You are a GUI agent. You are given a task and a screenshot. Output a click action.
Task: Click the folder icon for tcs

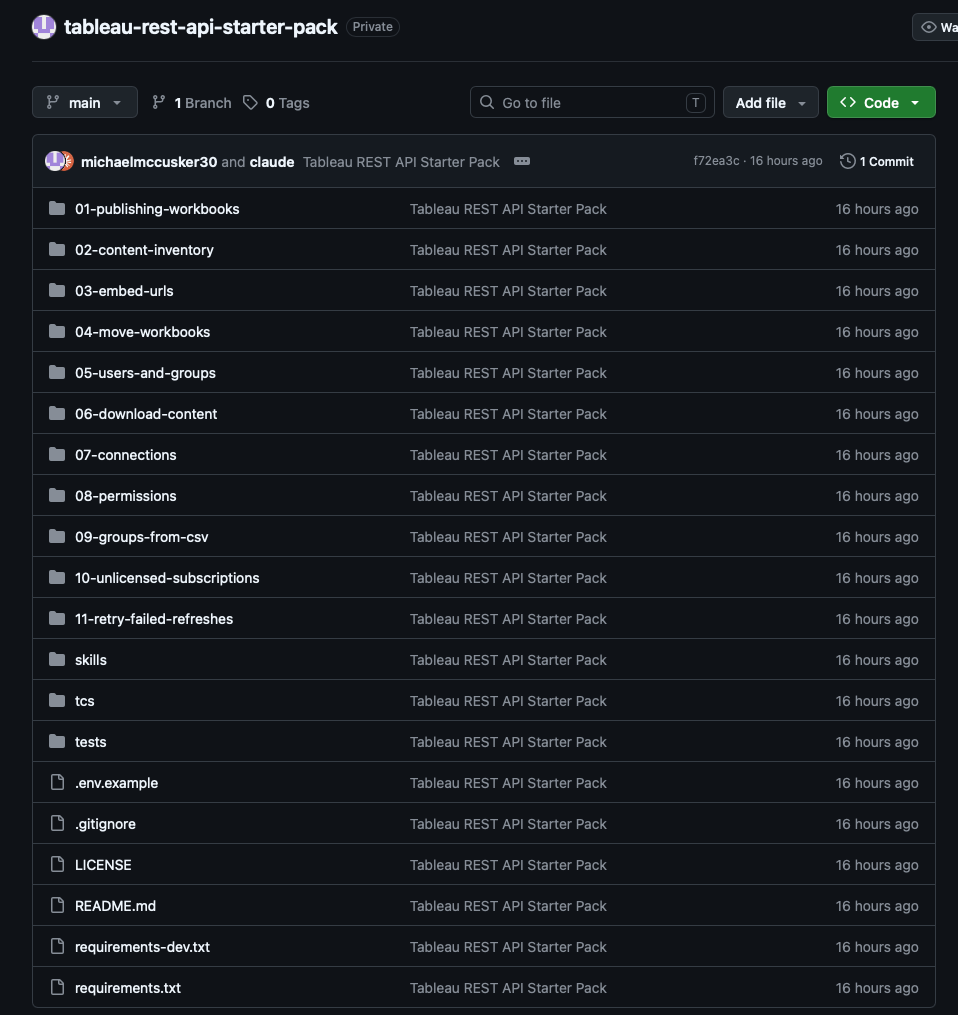point(57,700)
